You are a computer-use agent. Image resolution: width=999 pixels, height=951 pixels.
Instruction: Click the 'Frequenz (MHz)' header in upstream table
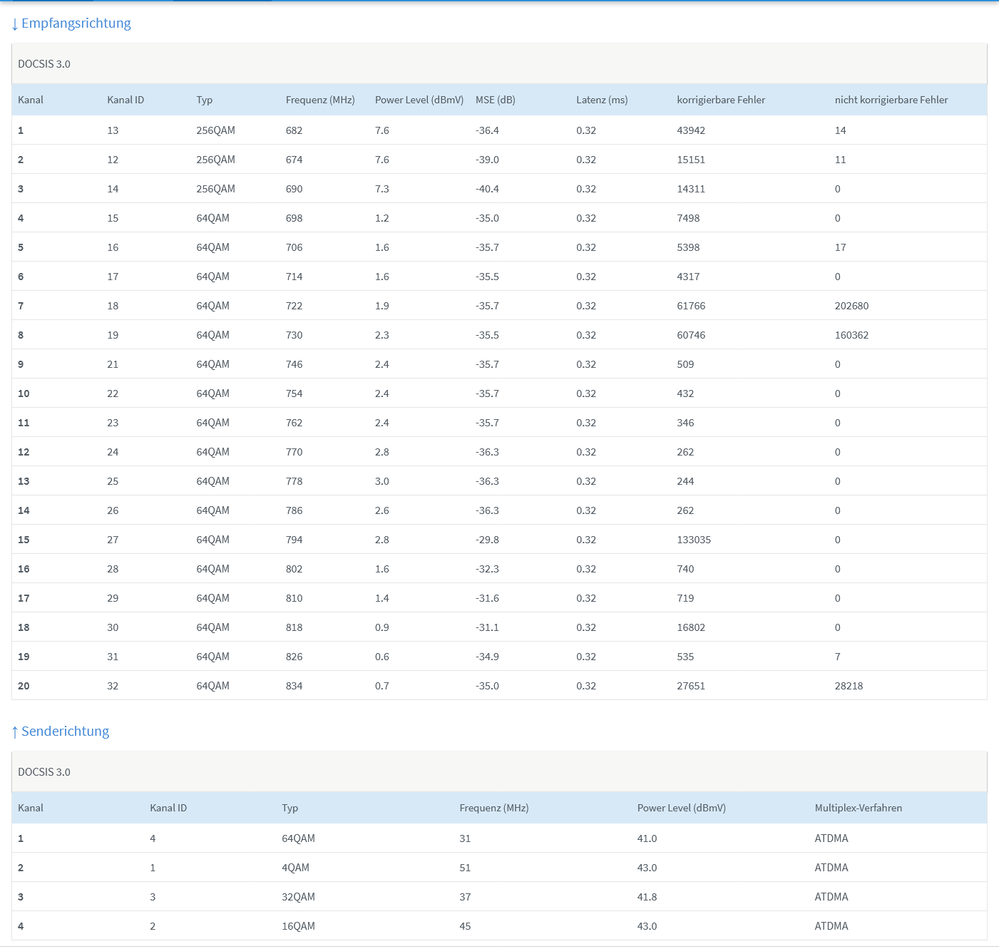click(x=494, y=808)
